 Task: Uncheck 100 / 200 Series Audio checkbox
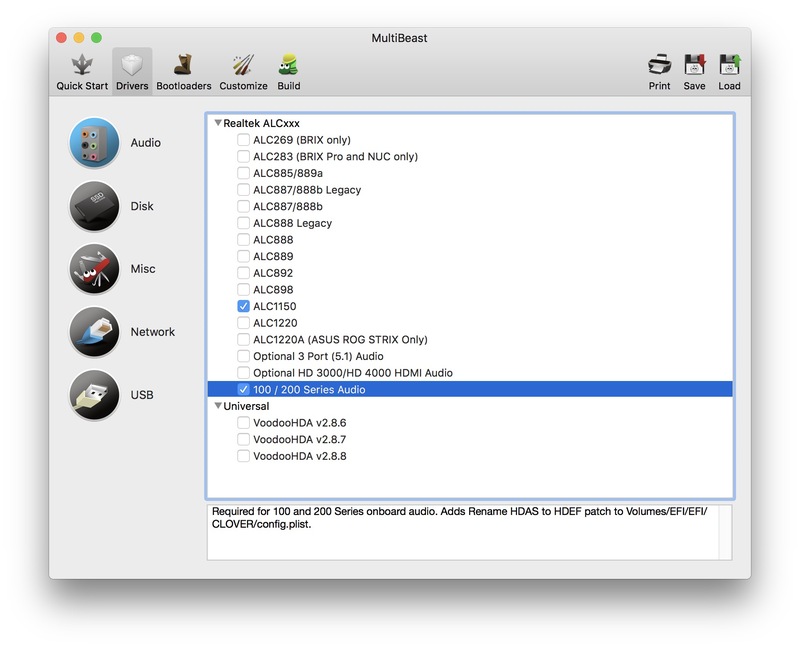[243, 389]
